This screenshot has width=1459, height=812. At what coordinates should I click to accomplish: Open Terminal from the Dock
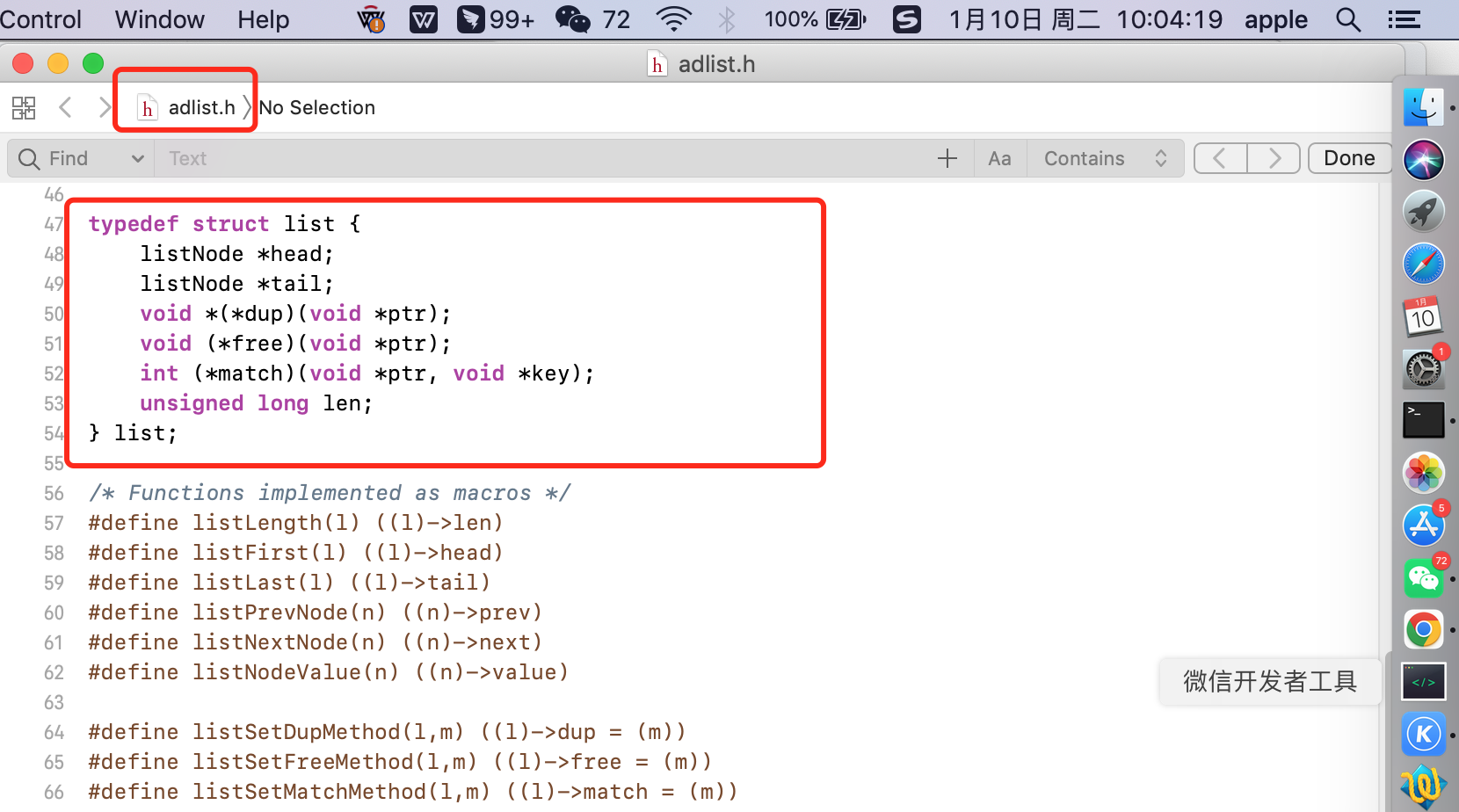1423,420
